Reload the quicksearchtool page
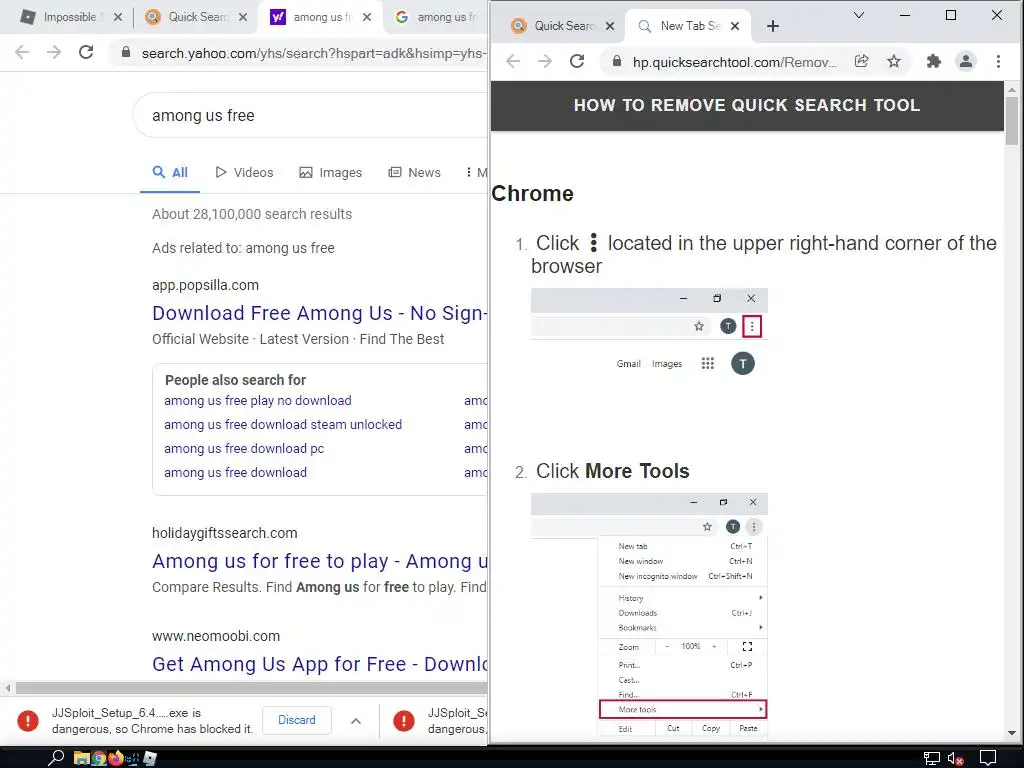Screen dimensions: 1024x768 pyautogui.click(x=577, y=61)
